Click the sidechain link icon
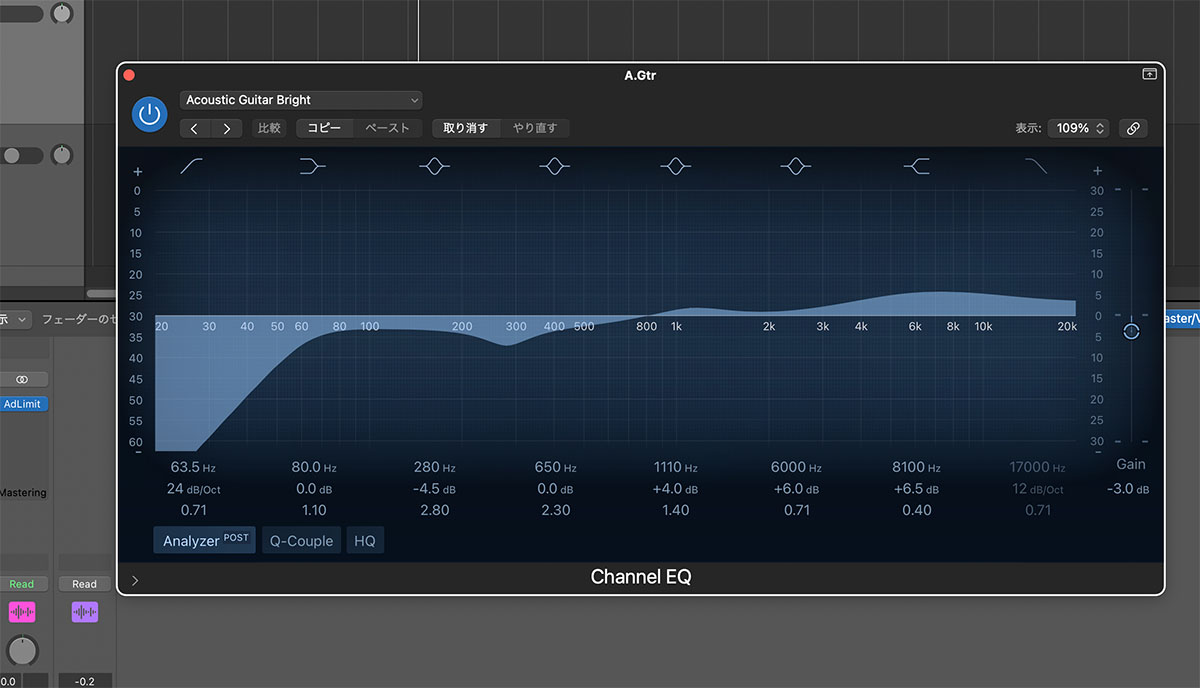1200x688 pixels. pos(1133,128)
